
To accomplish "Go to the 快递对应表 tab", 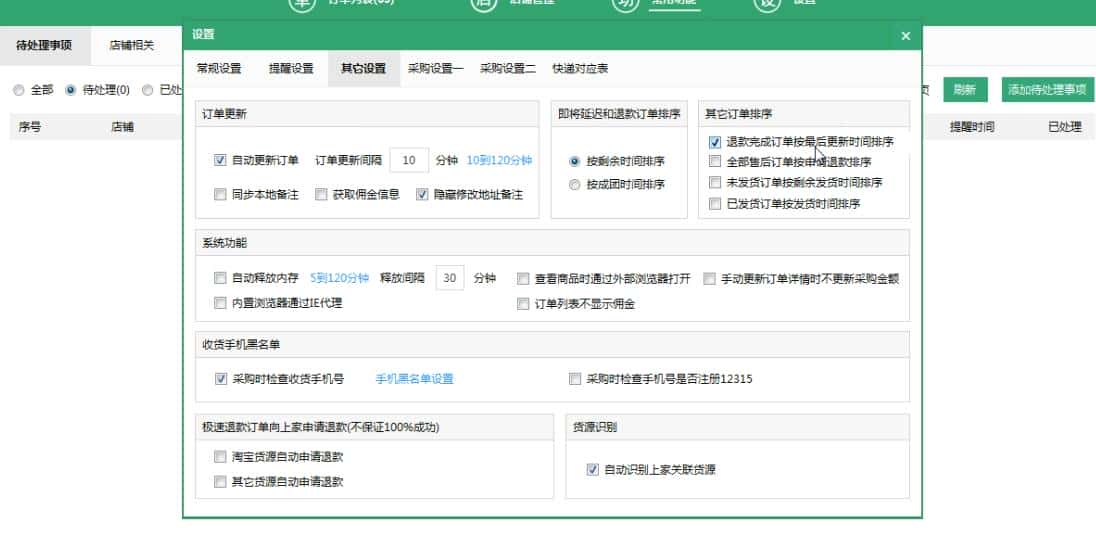I will point(580,69).
